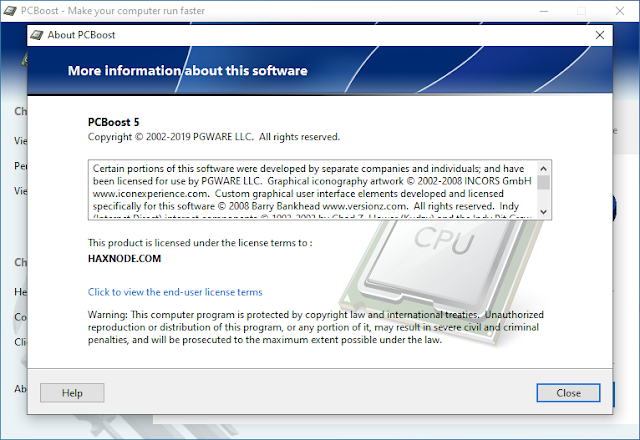
Task: Click the PCBoost main window title icon
Action: point(10,11)
